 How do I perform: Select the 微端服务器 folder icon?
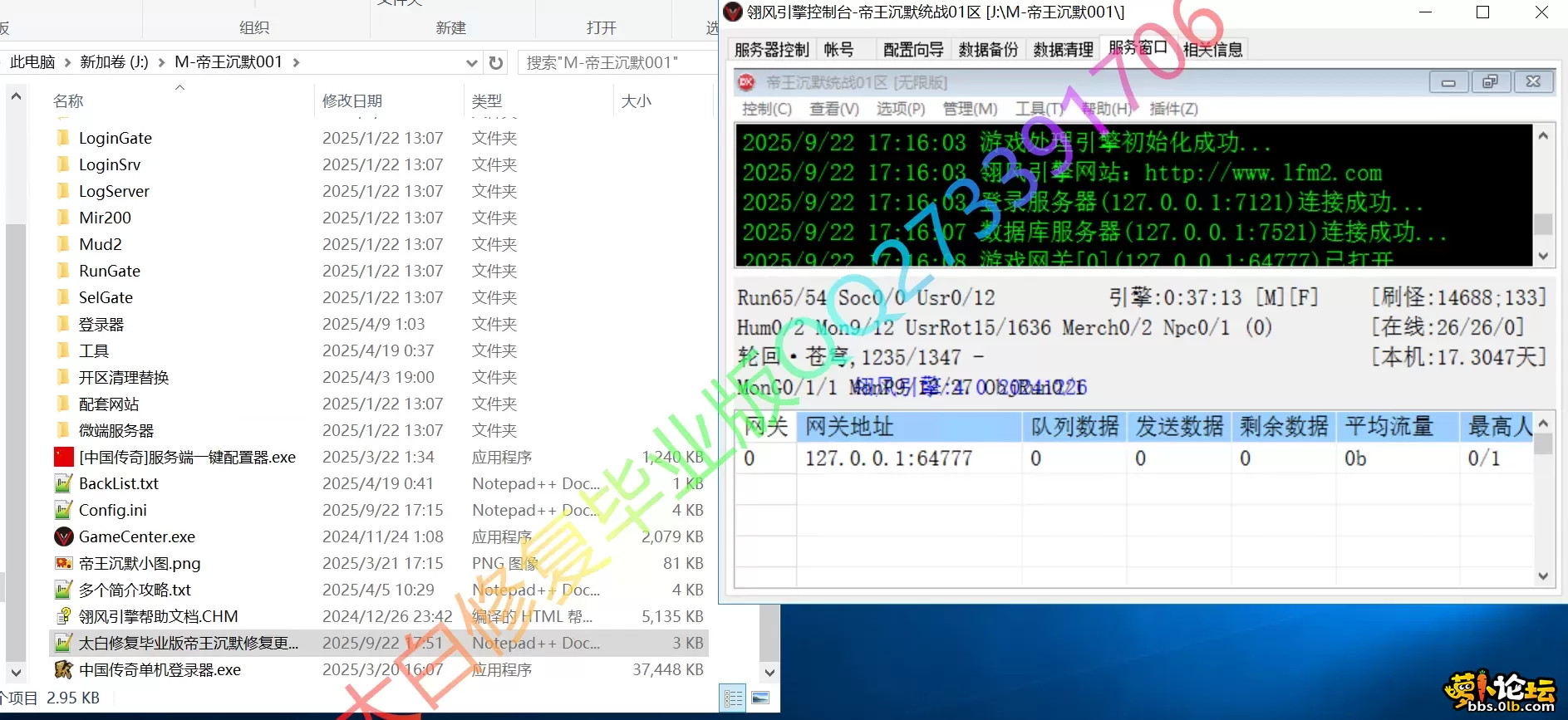pos(63,430)
